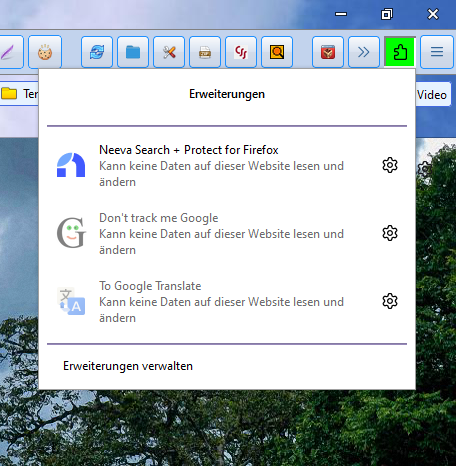Select To Google Translate extension entry
Image resolution: width=456 pixels, height=466 pixels.
coord(213,302)
